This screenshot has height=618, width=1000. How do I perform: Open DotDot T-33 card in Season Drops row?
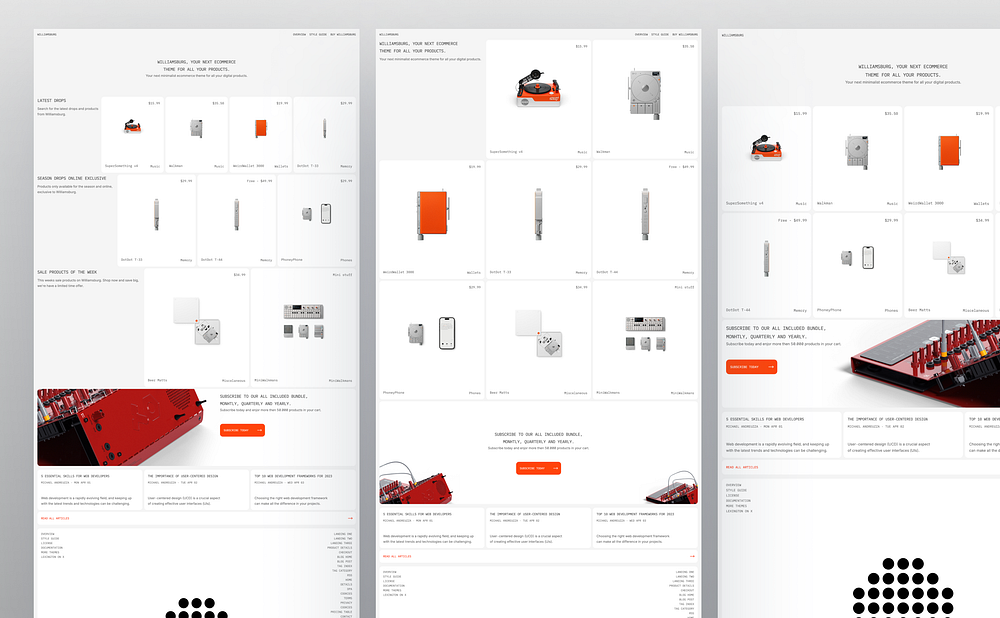click(156, 220)
